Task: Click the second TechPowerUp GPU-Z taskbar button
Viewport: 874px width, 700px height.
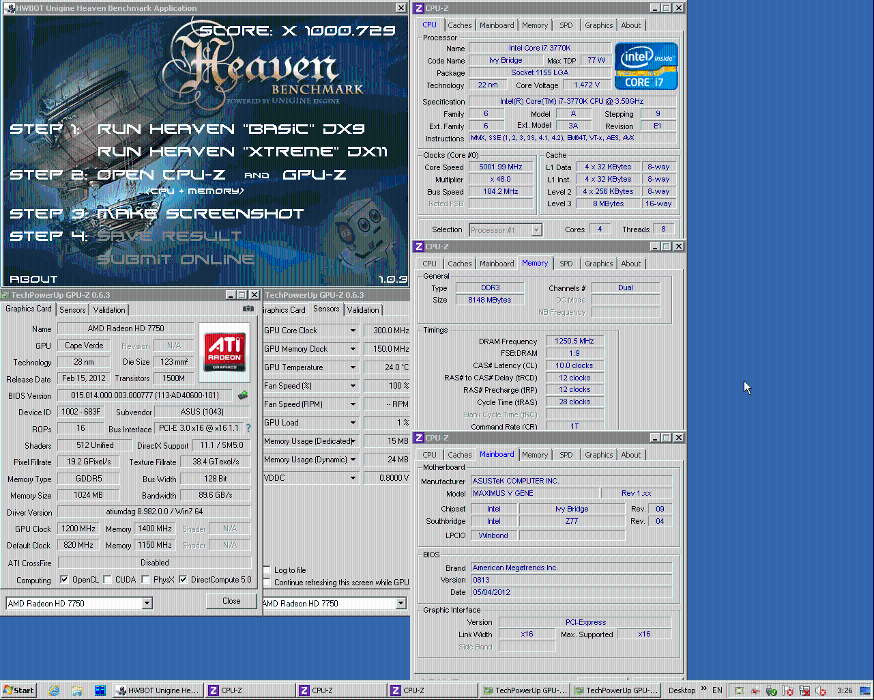Action: 615,691
